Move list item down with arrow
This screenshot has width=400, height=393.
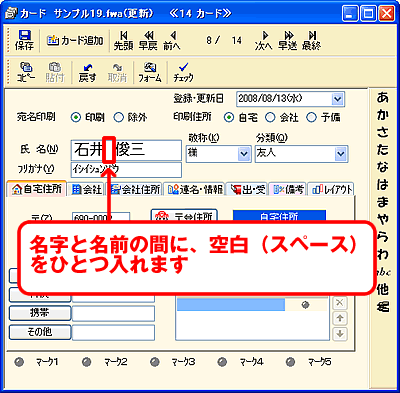(x=340, y=333)
